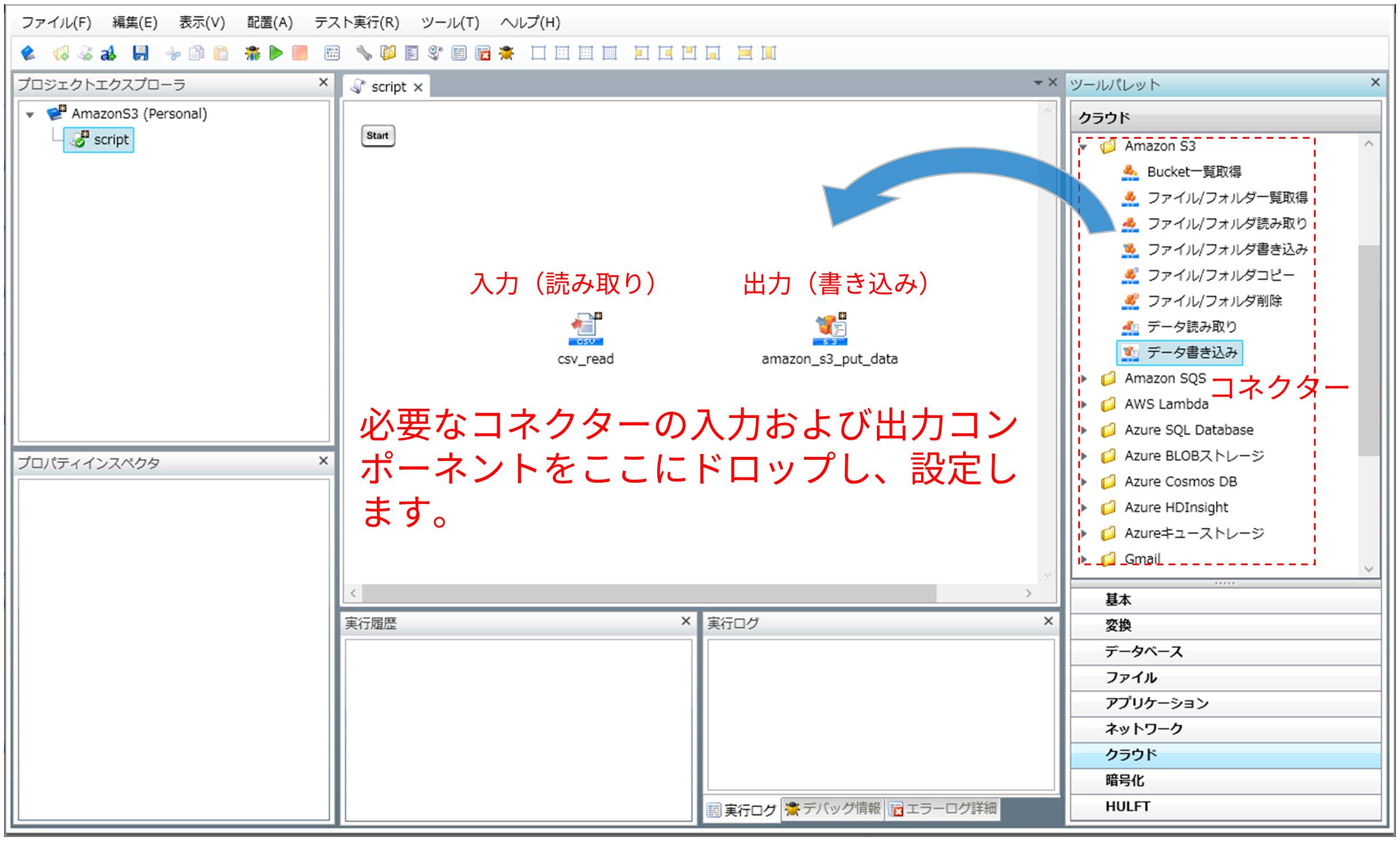
Task: Click the Start node on canvas
Action: coord(377,136)
